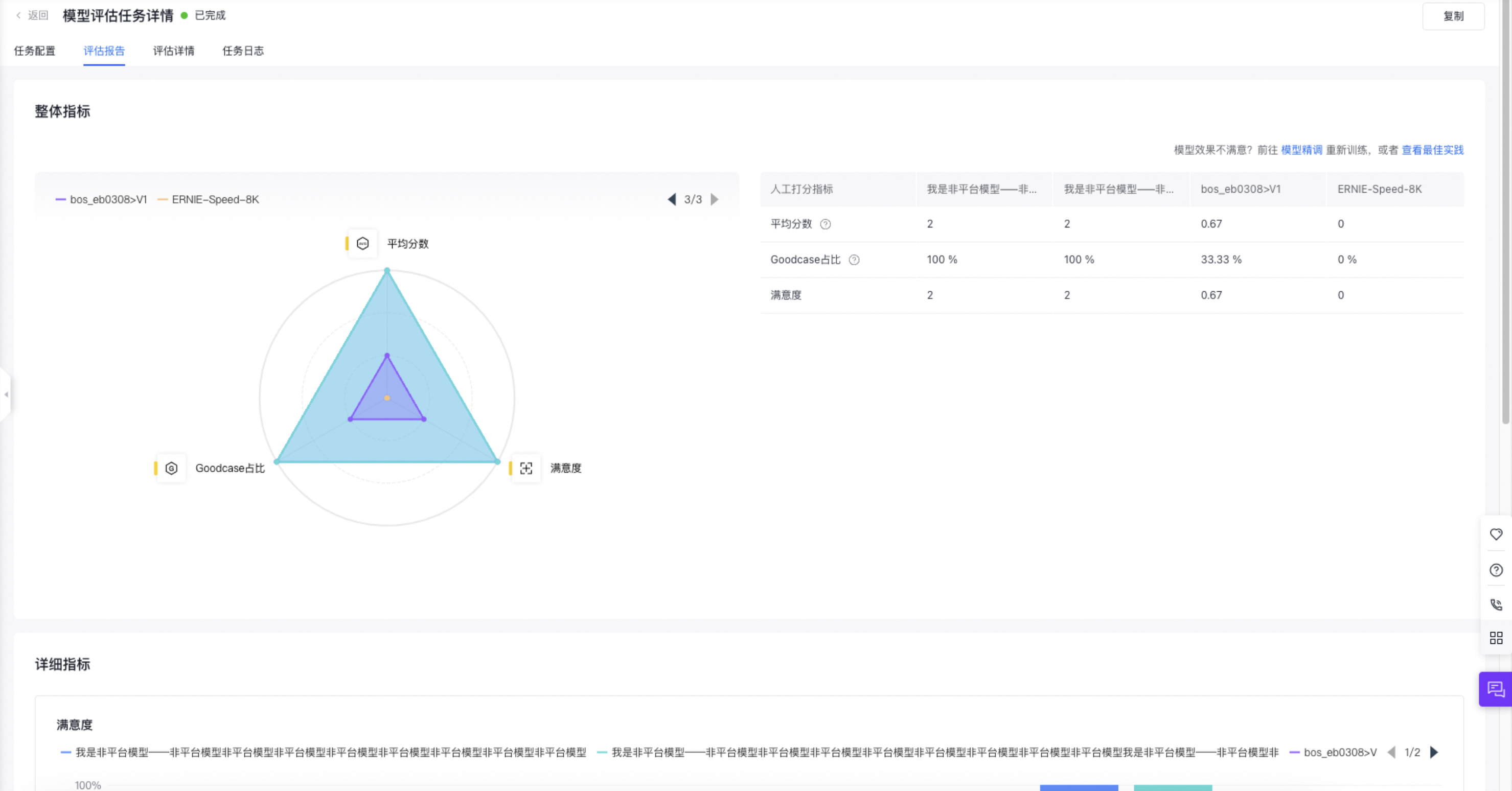Open the 任务日志 tab
The image size is (1512, 791).
pos(243,51)
